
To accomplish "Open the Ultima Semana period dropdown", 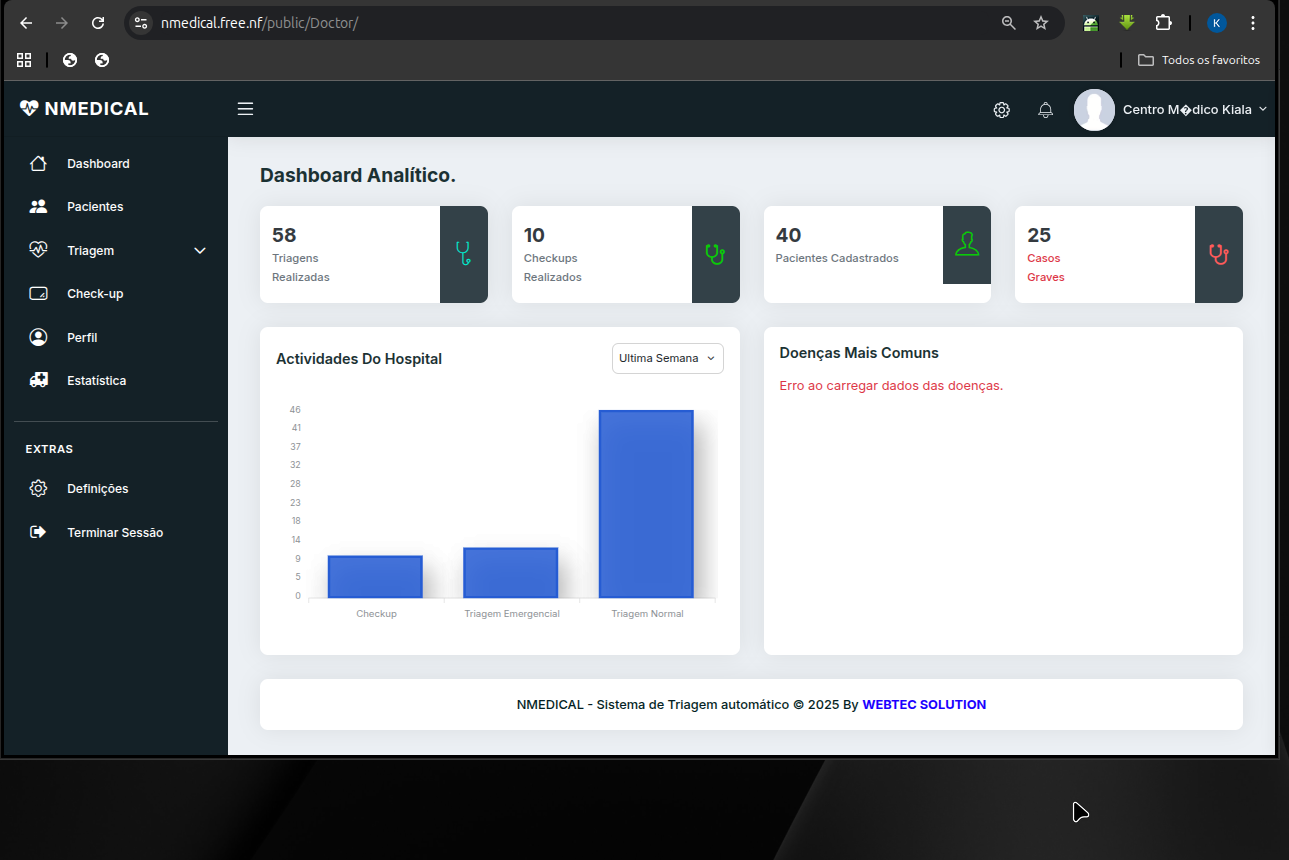I will tap(667, 358).
